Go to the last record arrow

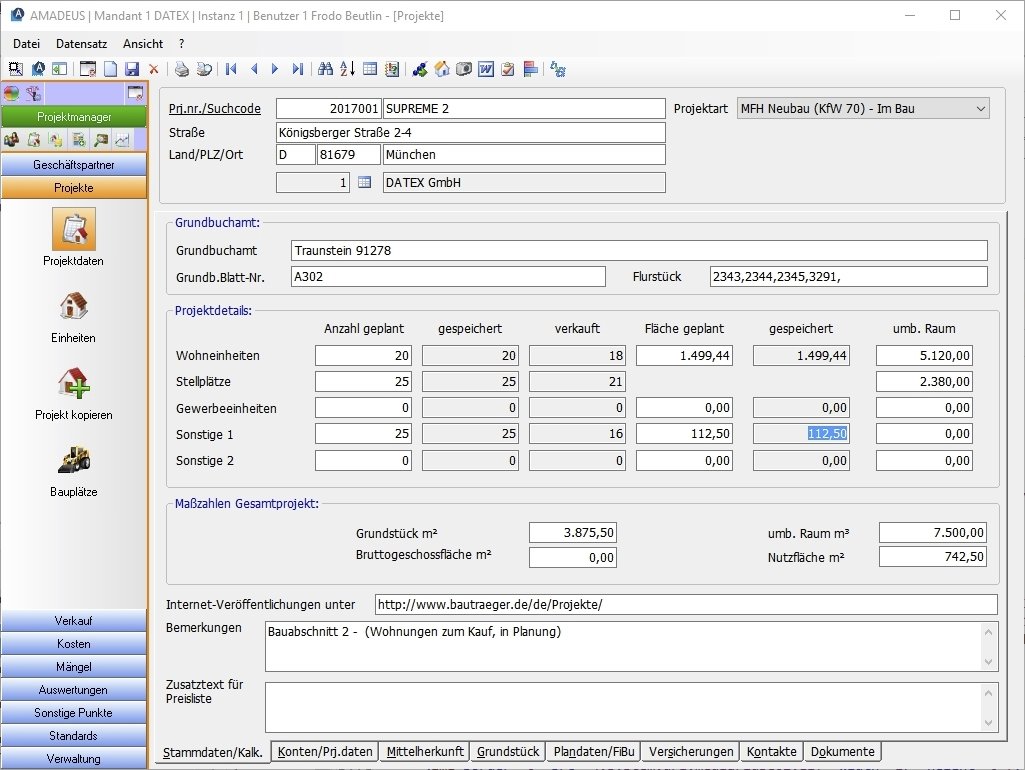tap(297, 69)
